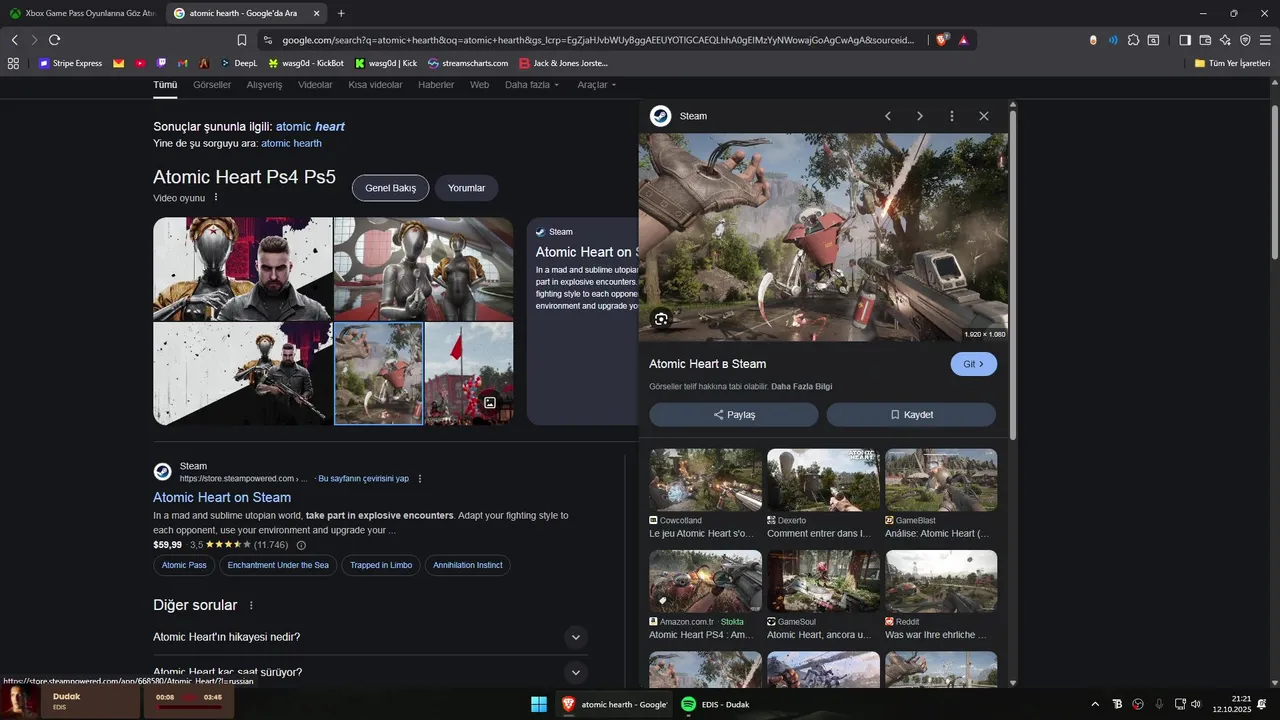This screenshot has width=1280, height=720.
Task: Open the DeepL bookmark
Action: [238, 63]
